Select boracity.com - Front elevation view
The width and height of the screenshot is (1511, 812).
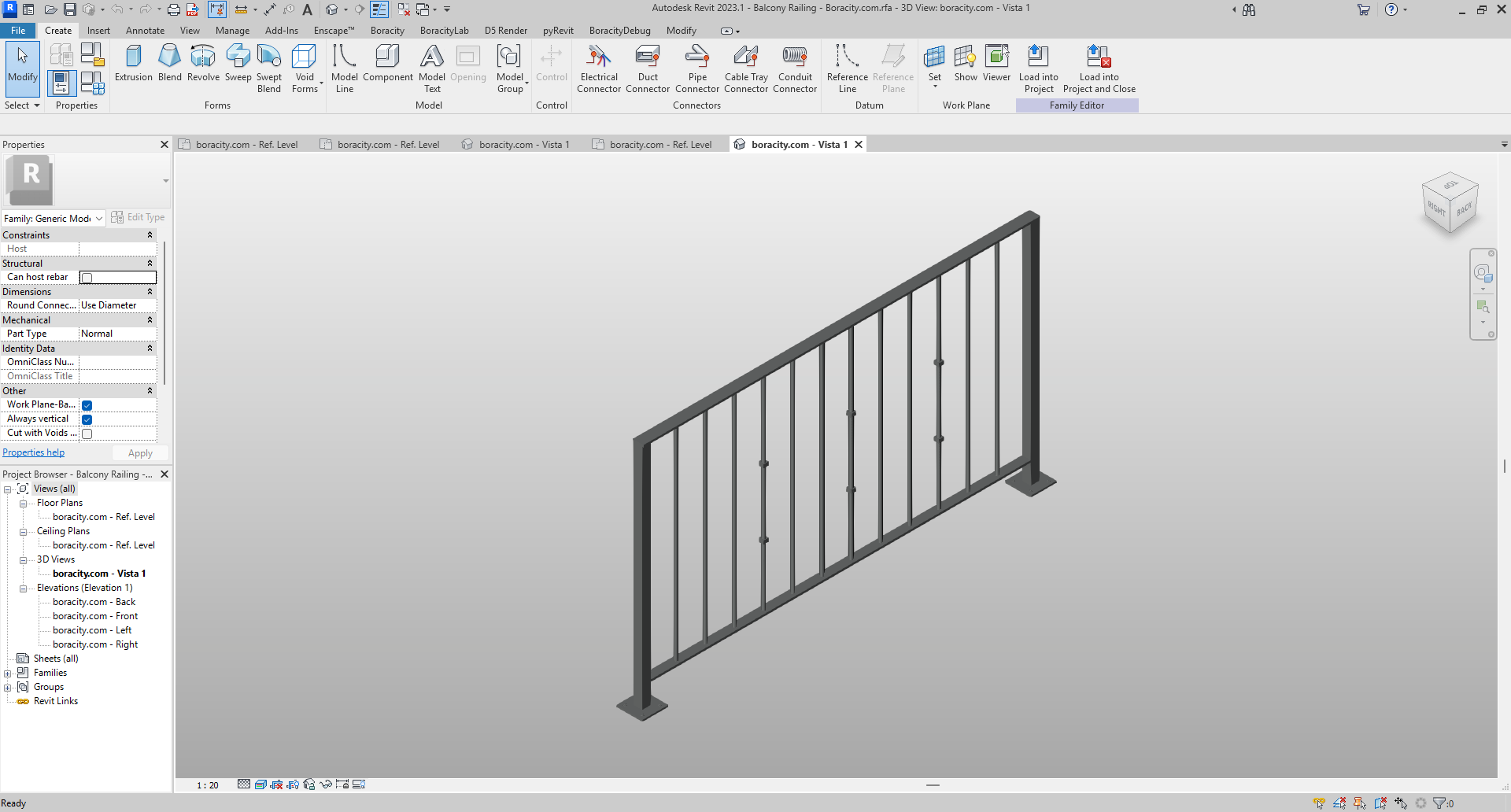click(x=95, y=616)
